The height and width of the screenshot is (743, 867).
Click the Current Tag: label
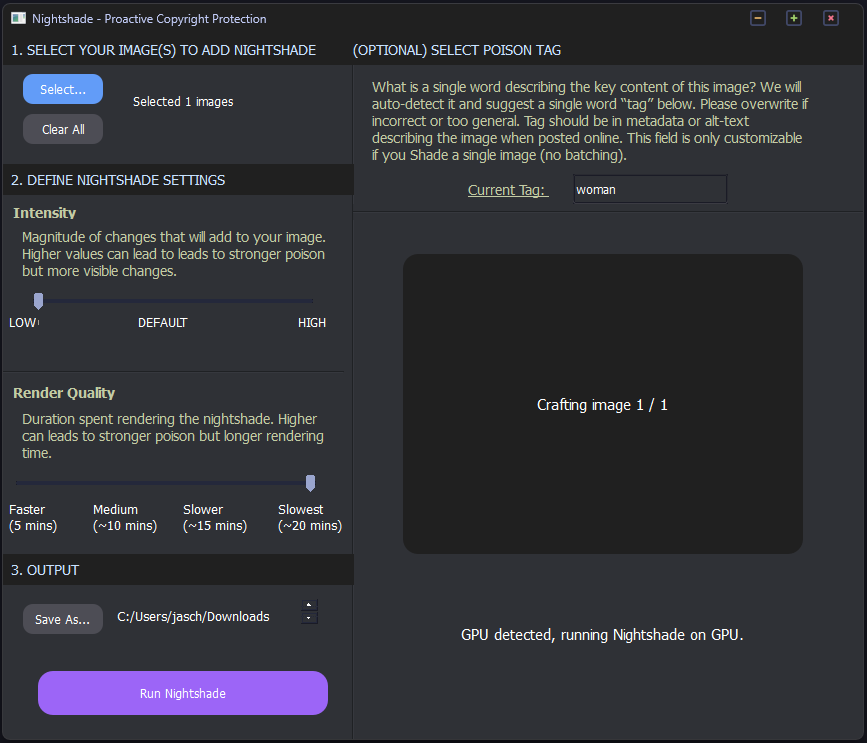coord(508,190)
